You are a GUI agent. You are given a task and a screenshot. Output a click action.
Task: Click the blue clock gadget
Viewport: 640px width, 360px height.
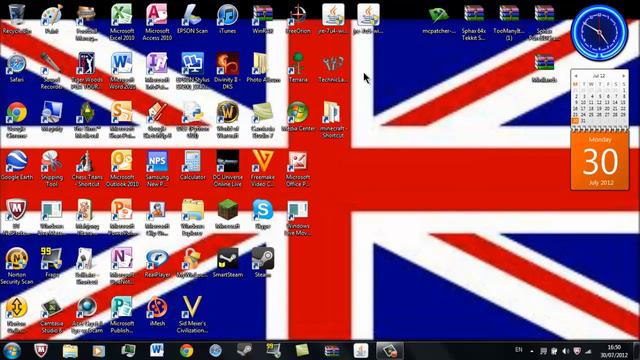tap(599, 33)
